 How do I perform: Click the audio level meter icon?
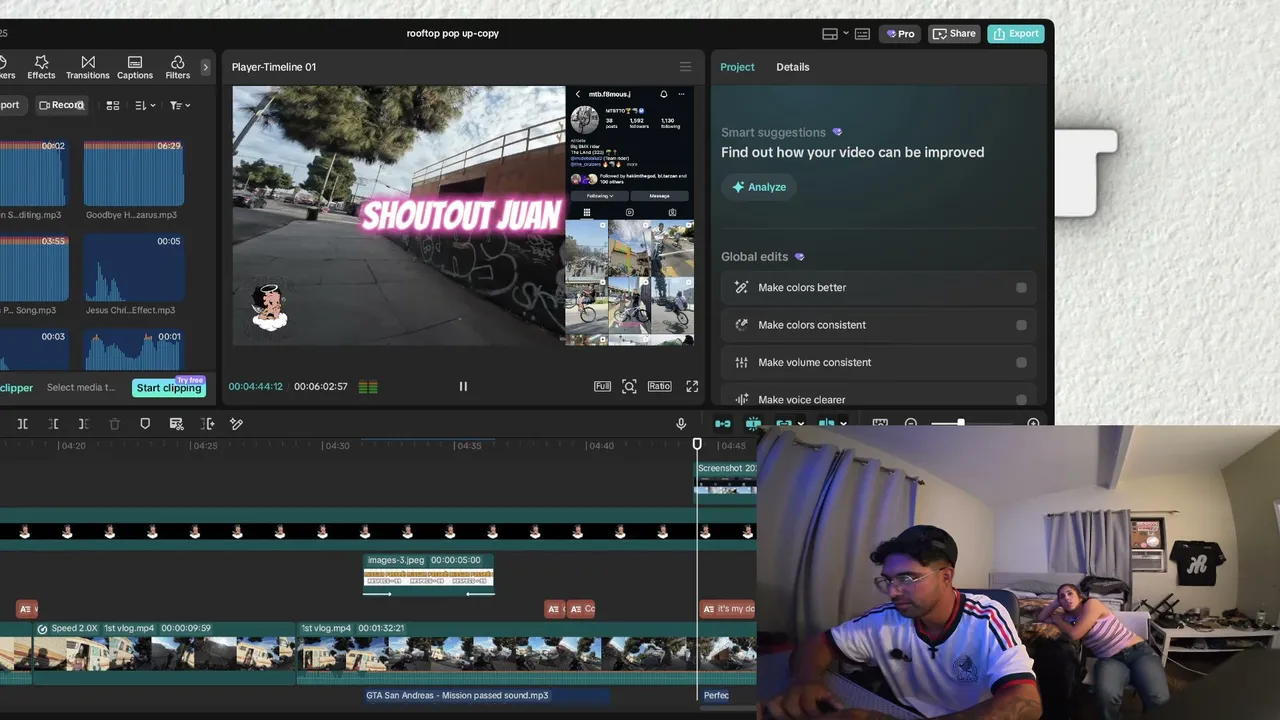368,387
